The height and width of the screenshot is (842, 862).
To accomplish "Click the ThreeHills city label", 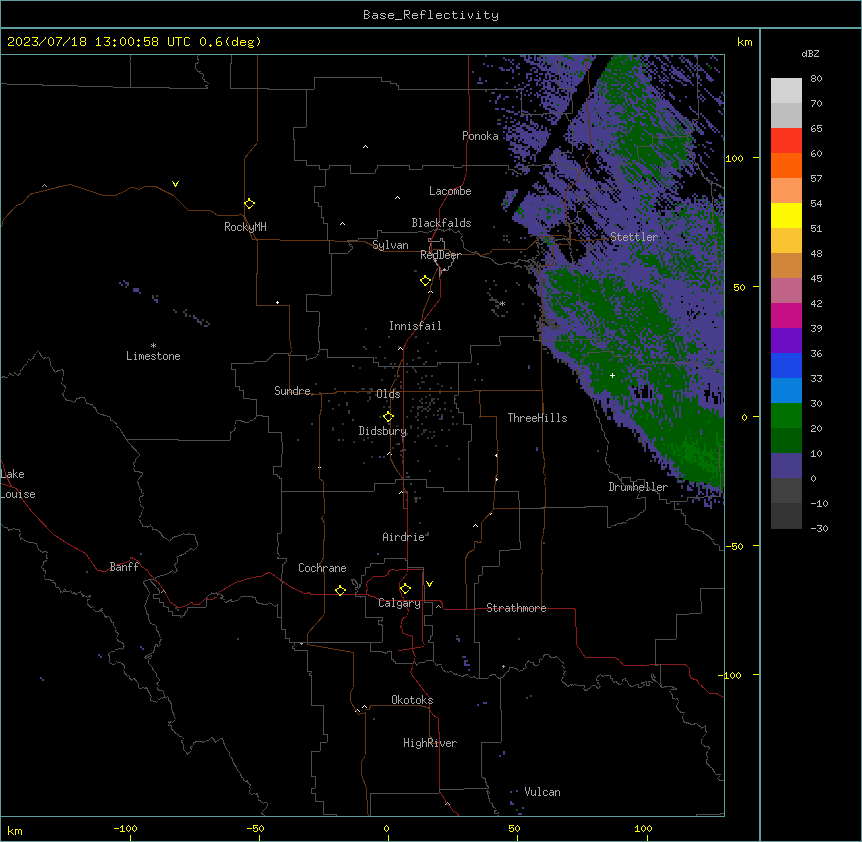I will point(537,418).
